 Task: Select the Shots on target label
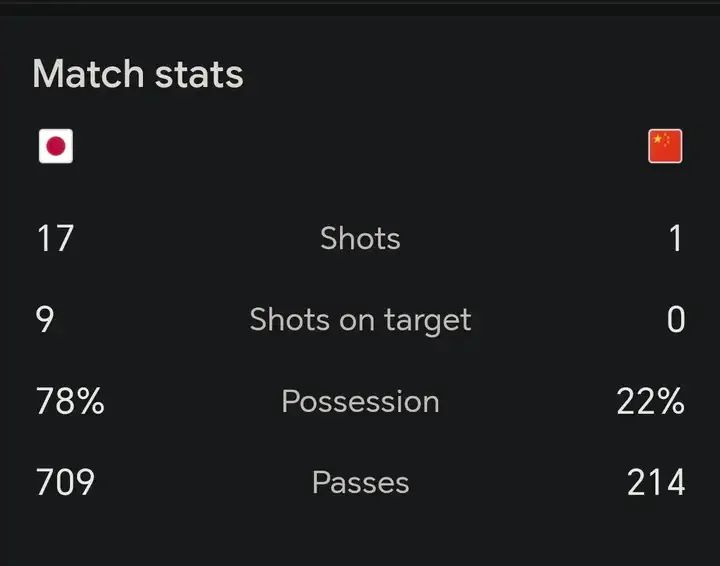point(360,320)
